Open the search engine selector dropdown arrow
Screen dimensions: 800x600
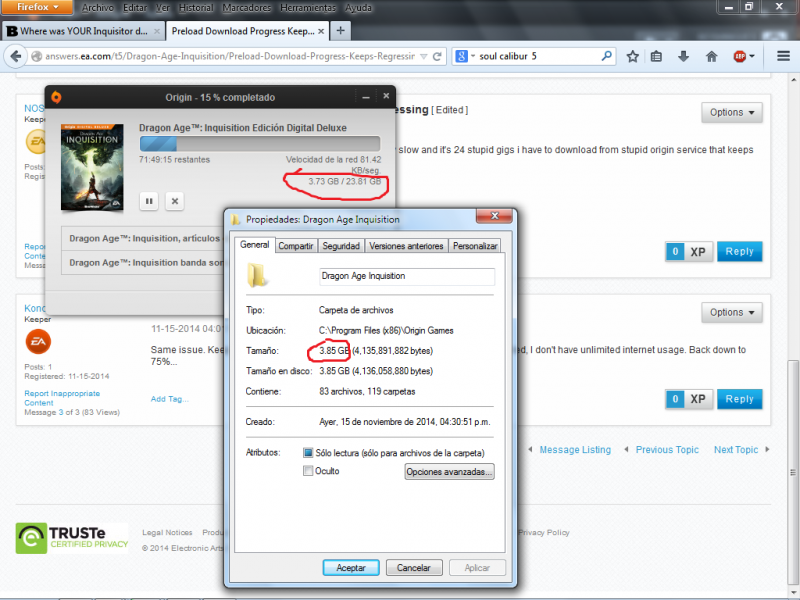pyautogui.click(x=472, y=56)
